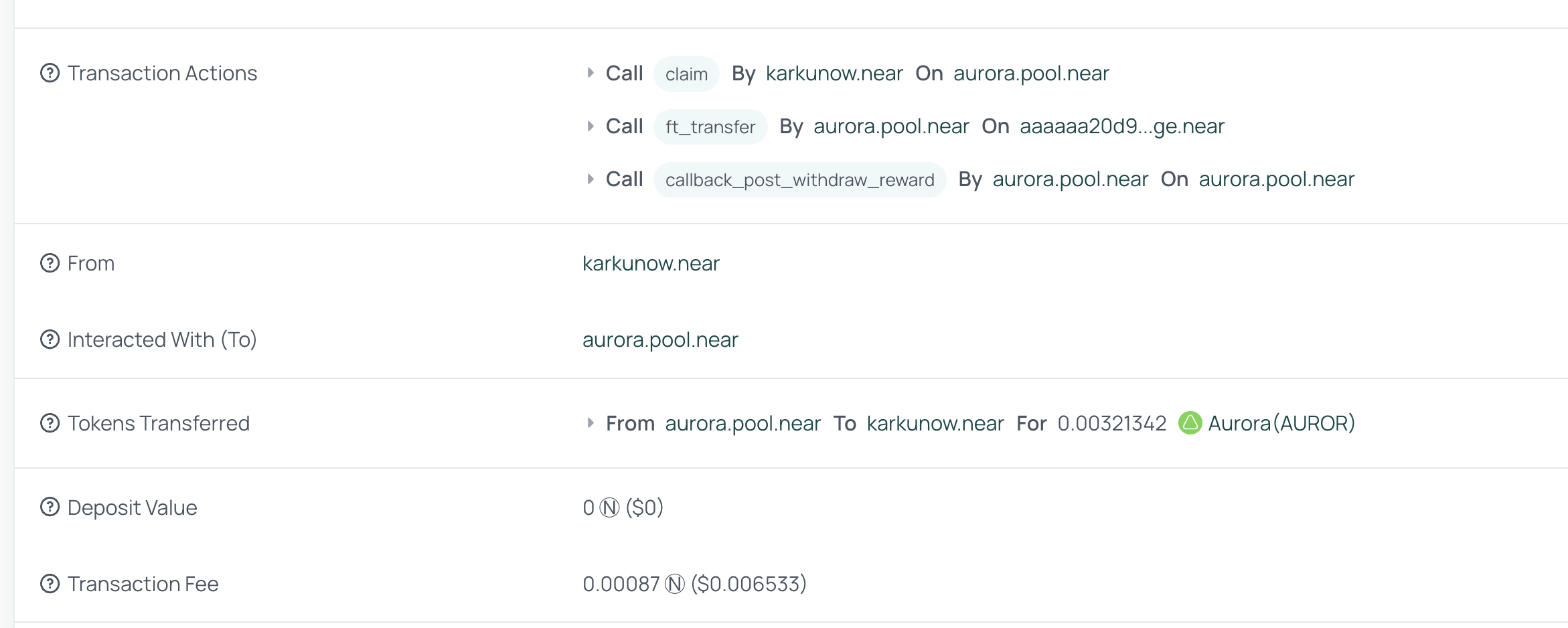Click the NEAR symbol beside Deposit Value
Screen dimensions: 1568x628
pyautogui.click(x=609, y=508)
